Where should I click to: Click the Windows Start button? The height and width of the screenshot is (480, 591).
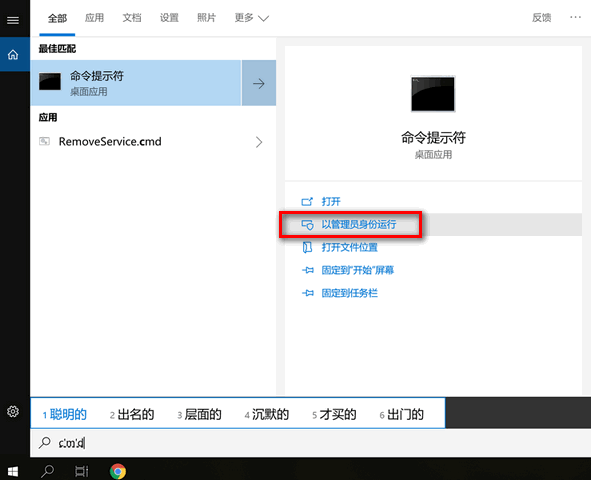13,471
